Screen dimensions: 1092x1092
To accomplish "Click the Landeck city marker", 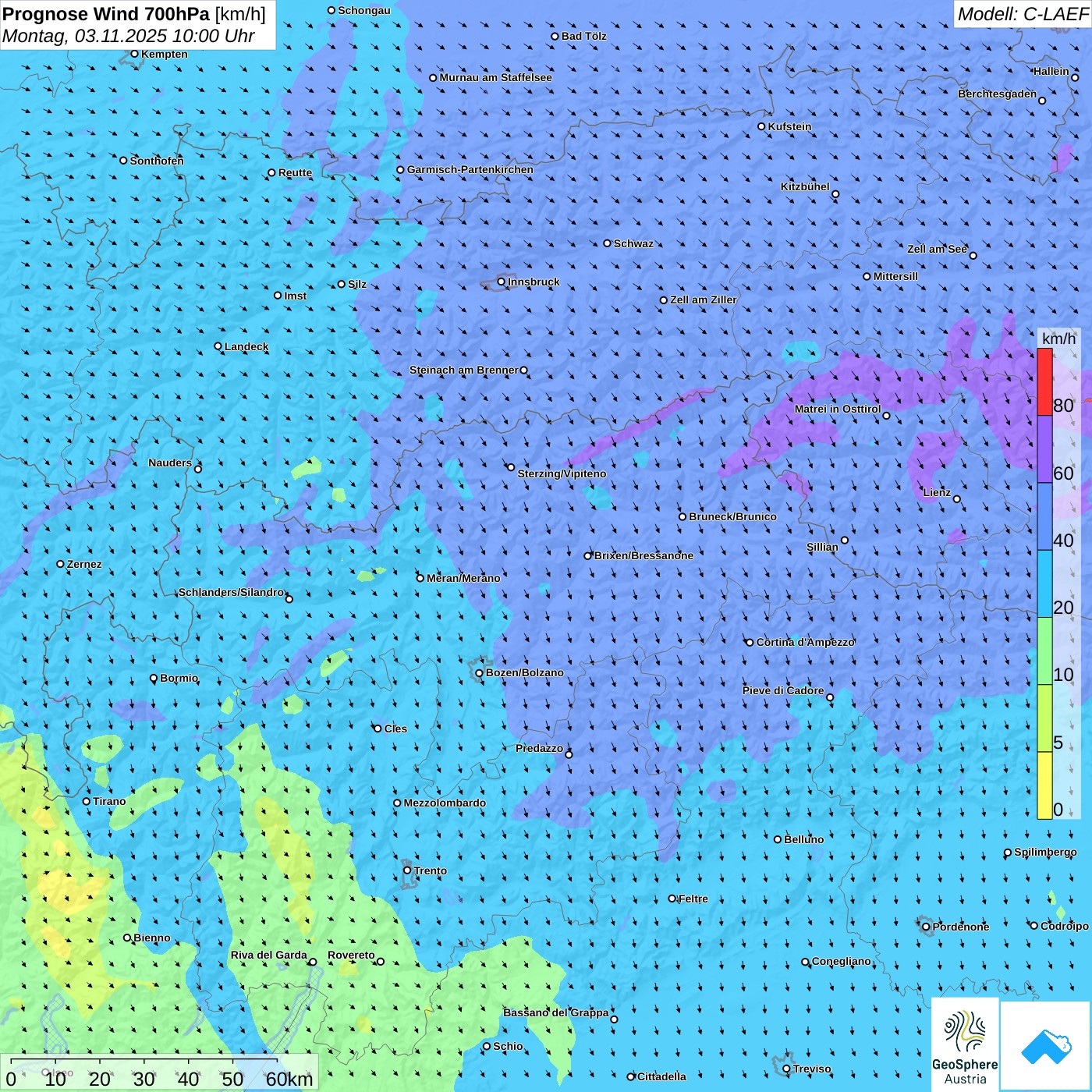I will coord(218,346).
